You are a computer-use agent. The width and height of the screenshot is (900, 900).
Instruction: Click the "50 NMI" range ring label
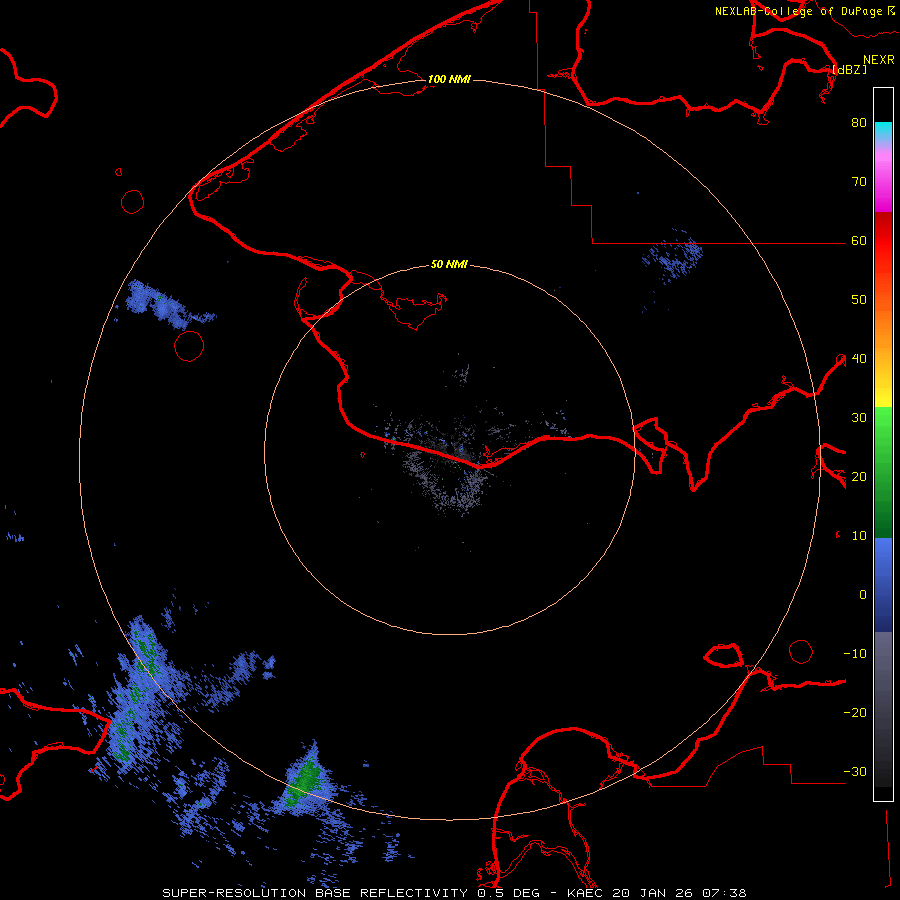449,265
